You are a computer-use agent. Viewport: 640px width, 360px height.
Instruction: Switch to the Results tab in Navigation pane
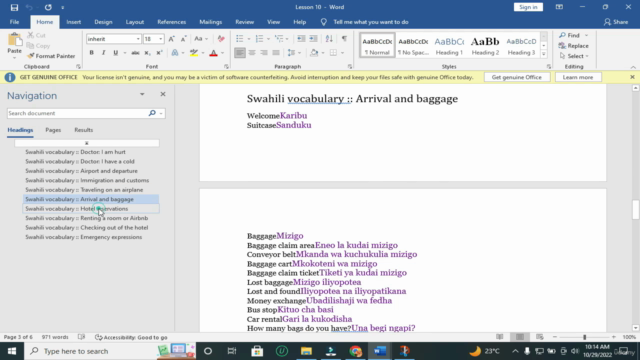(x=84, y=130)
